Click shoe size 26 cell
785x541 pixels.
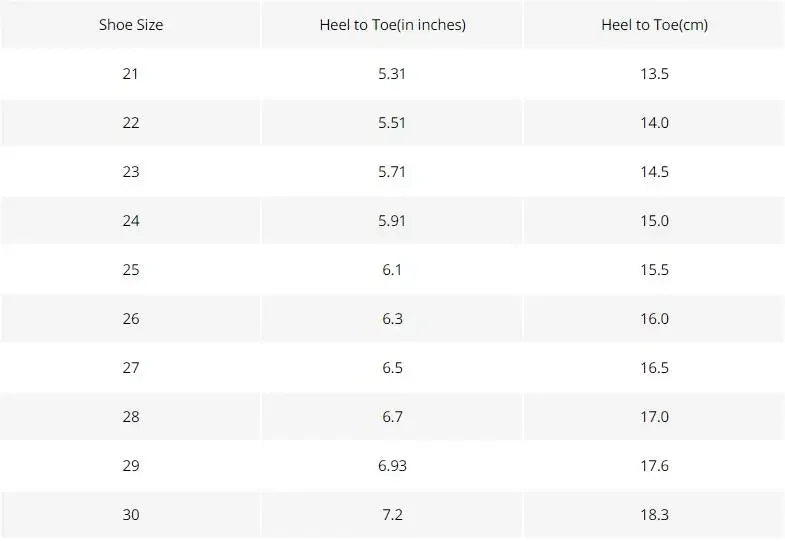click(130, 319)
